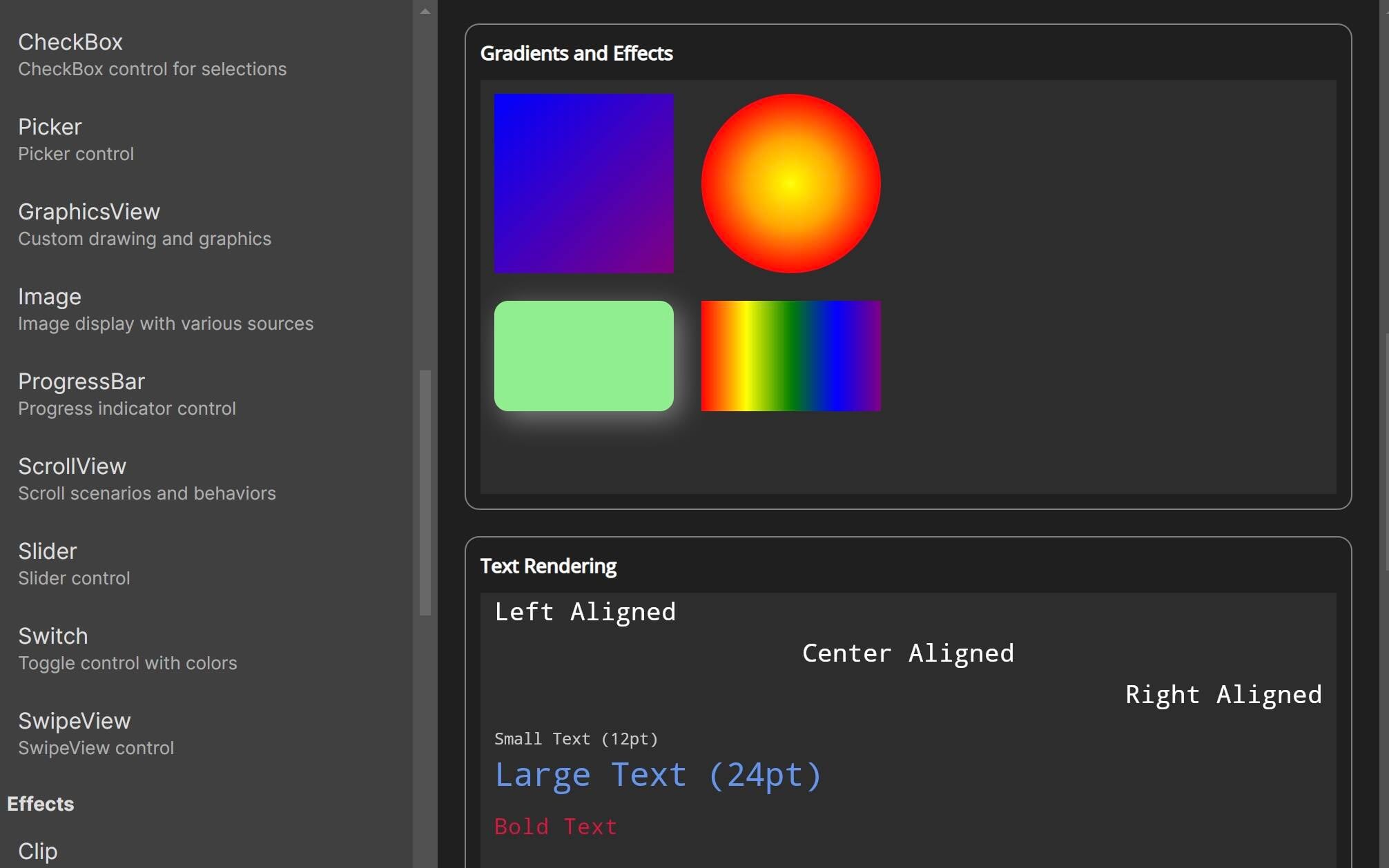Select the CheckBox control entry
Screen dimensions: 1389x868
[71, 43]
